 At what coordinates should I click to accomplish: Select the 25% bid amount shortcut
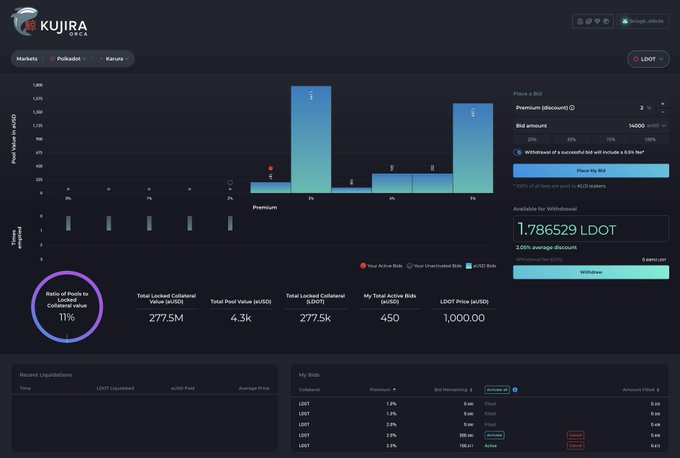(532, 139)
